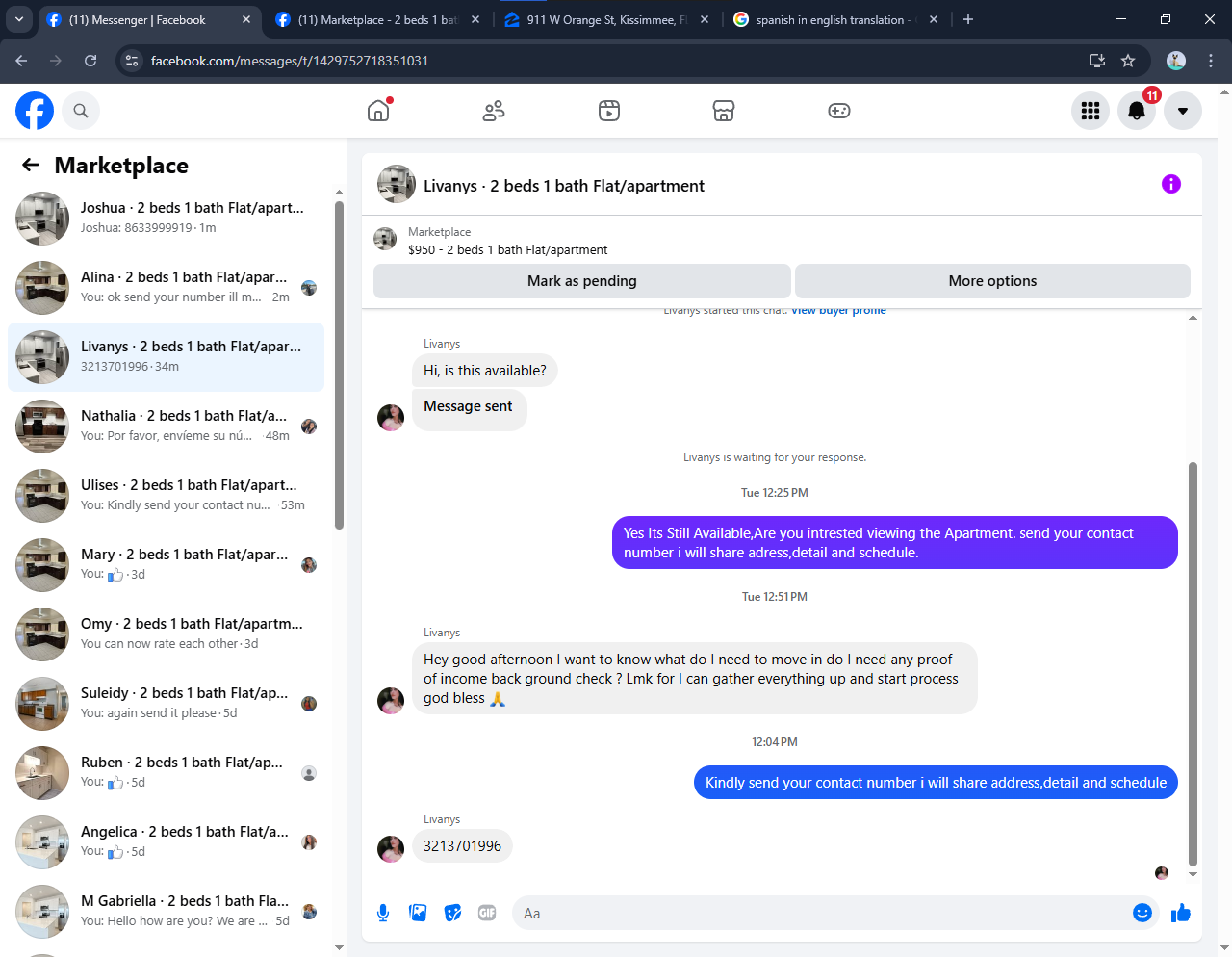1232x957 pixels.
Task: Click scroll-down arrow of chat pane
Action: [1193, 874]
